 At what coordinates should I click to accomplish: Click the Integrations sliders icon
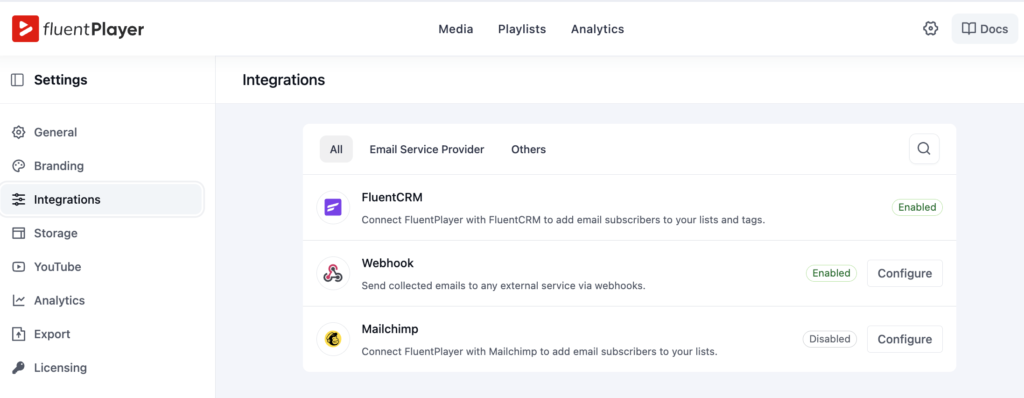tap(19, 199)
